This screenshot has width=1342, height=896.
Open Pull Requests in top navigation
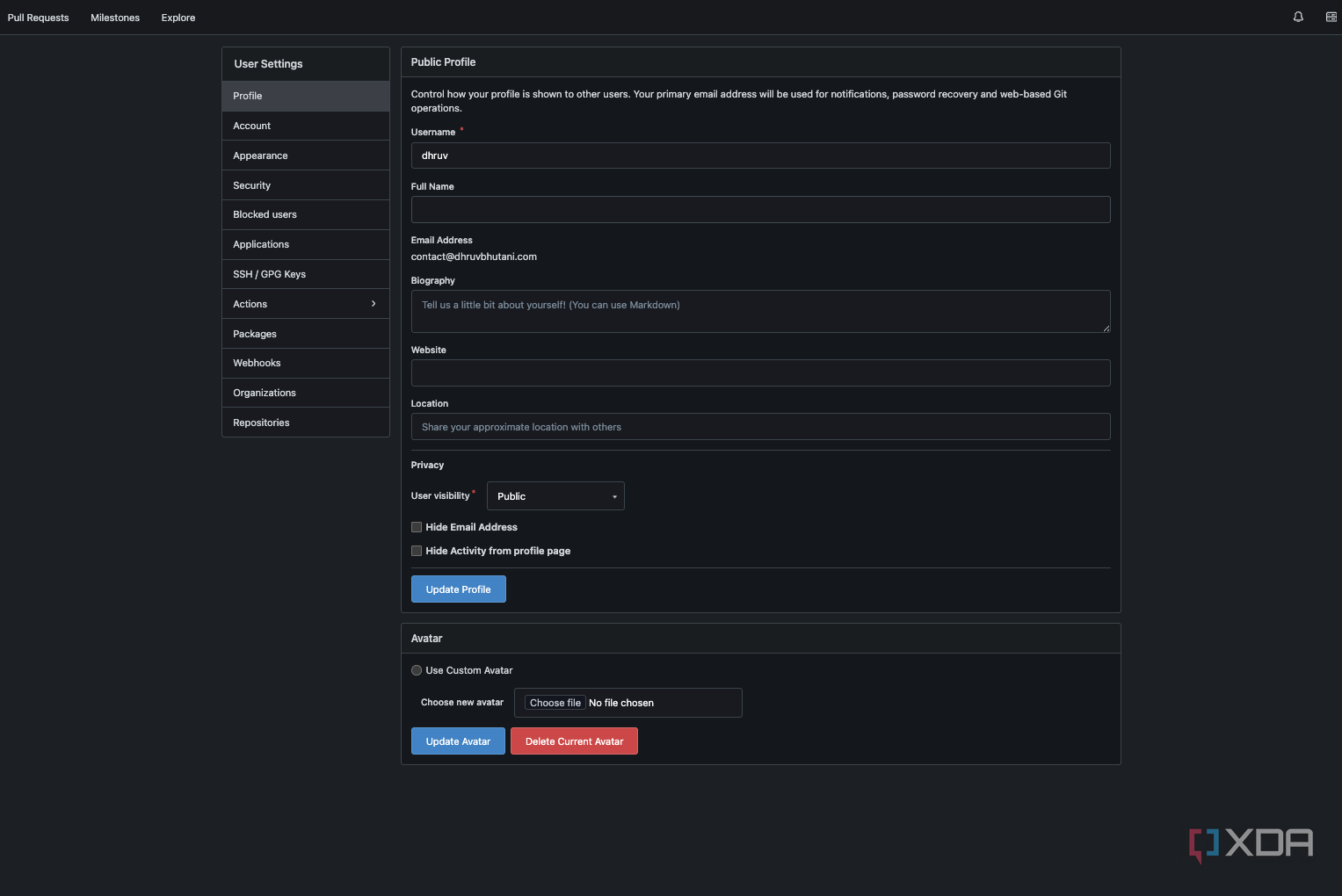(x=38, y=18)
